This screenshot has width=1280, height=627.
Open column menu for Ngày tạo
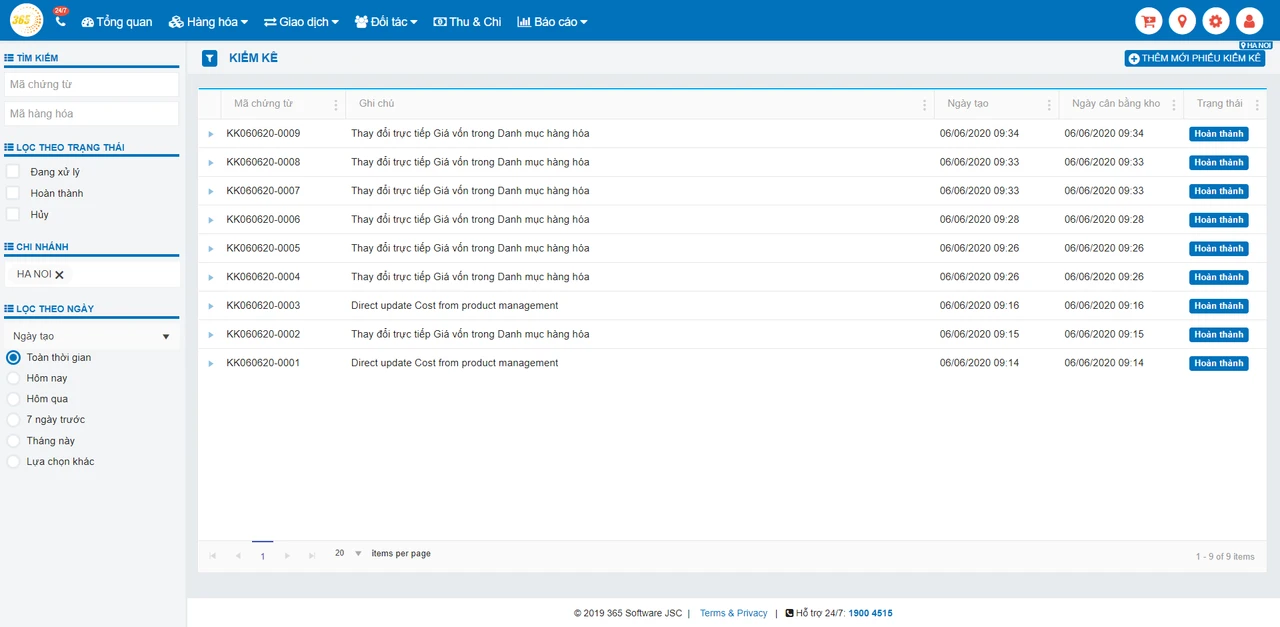click(x=1049, y=104)
